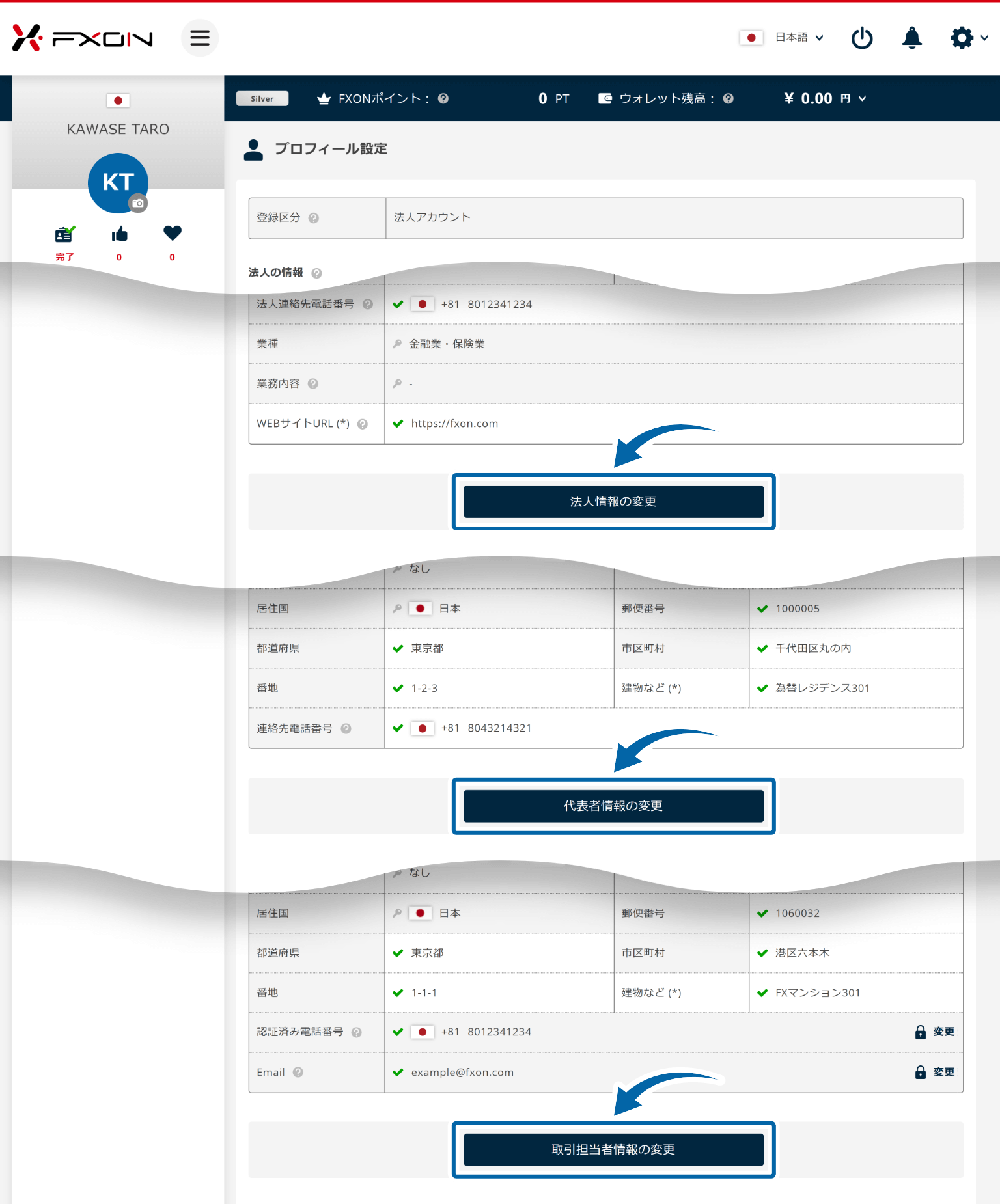Viewport: 1000px width, 1204px height.
Task: Open the notifications bell
Action: (912, 38)
